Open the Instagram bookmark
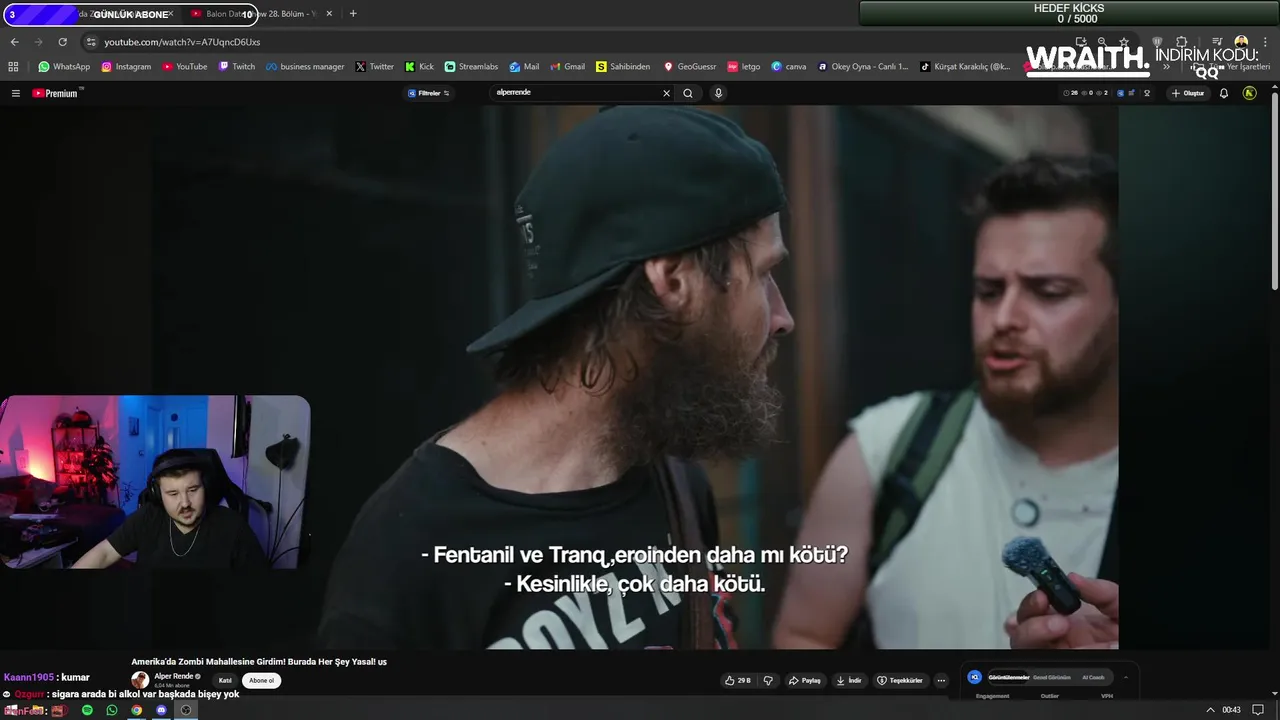 coord(126,67)
